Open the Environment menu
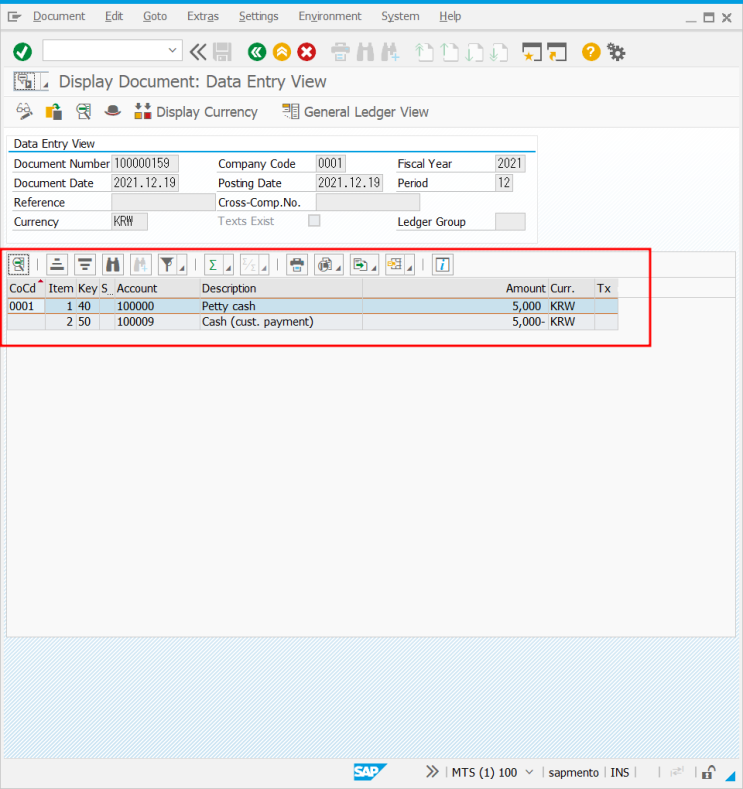Image resolution: width=743 pixels, height=789 pixels. 329,16
